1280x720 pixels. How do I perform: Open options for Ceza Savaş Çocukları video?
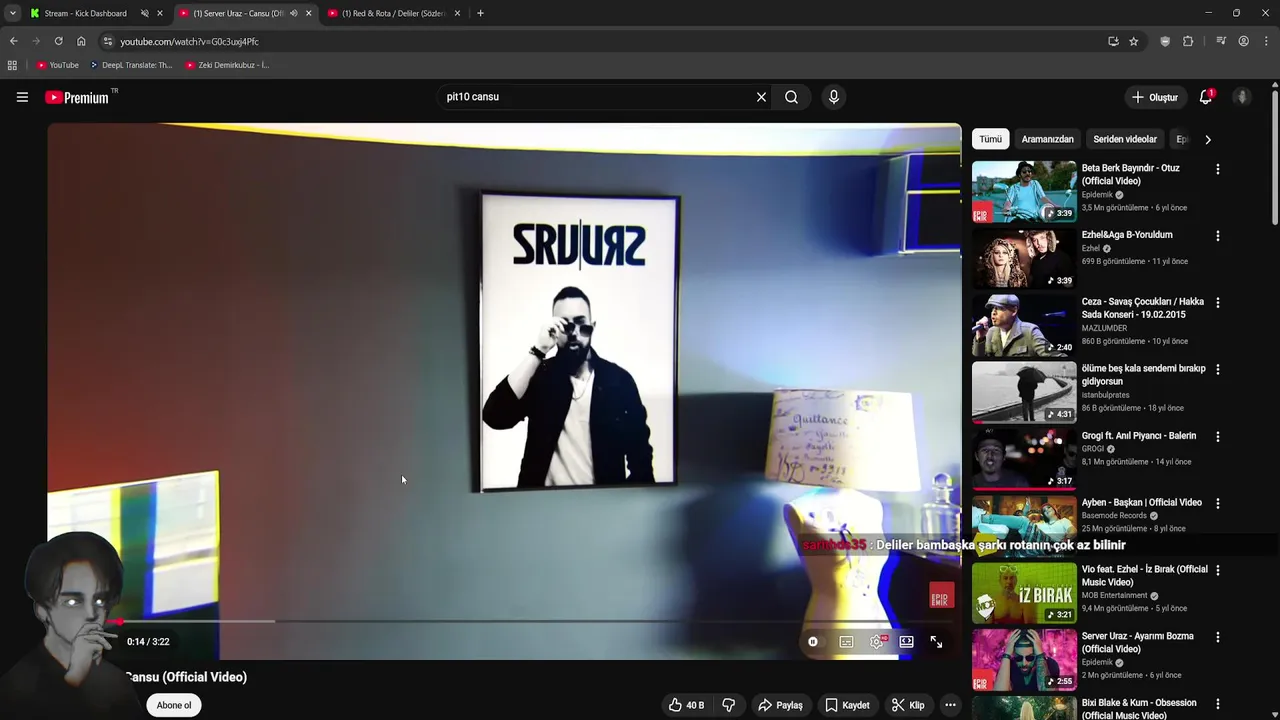(x=1217, y=303)
